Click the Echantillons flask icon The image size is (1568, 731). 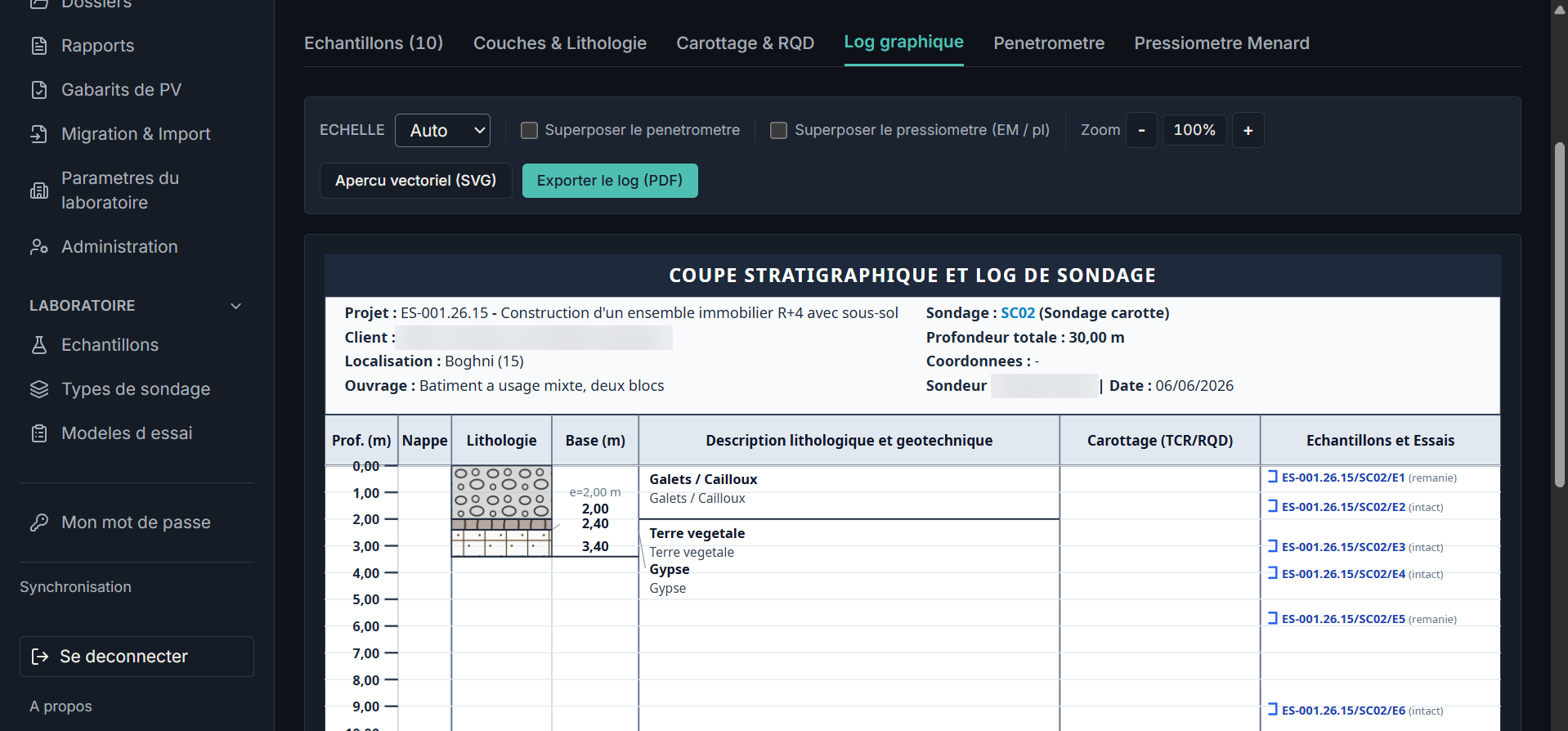coord(39,345)
